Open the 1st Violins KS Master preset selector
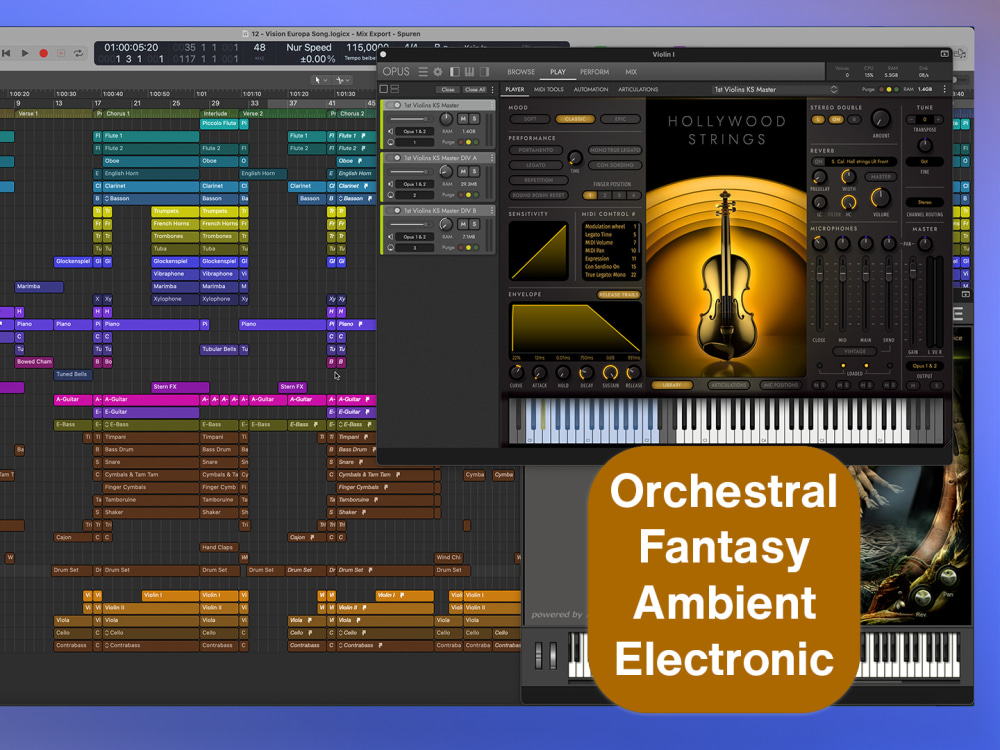The image size is (1000, 750). (x=774, y=90)
